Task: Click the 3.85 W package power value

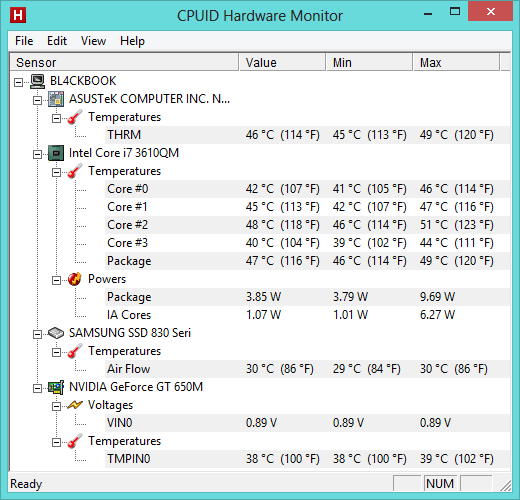Action: (263, 297)
